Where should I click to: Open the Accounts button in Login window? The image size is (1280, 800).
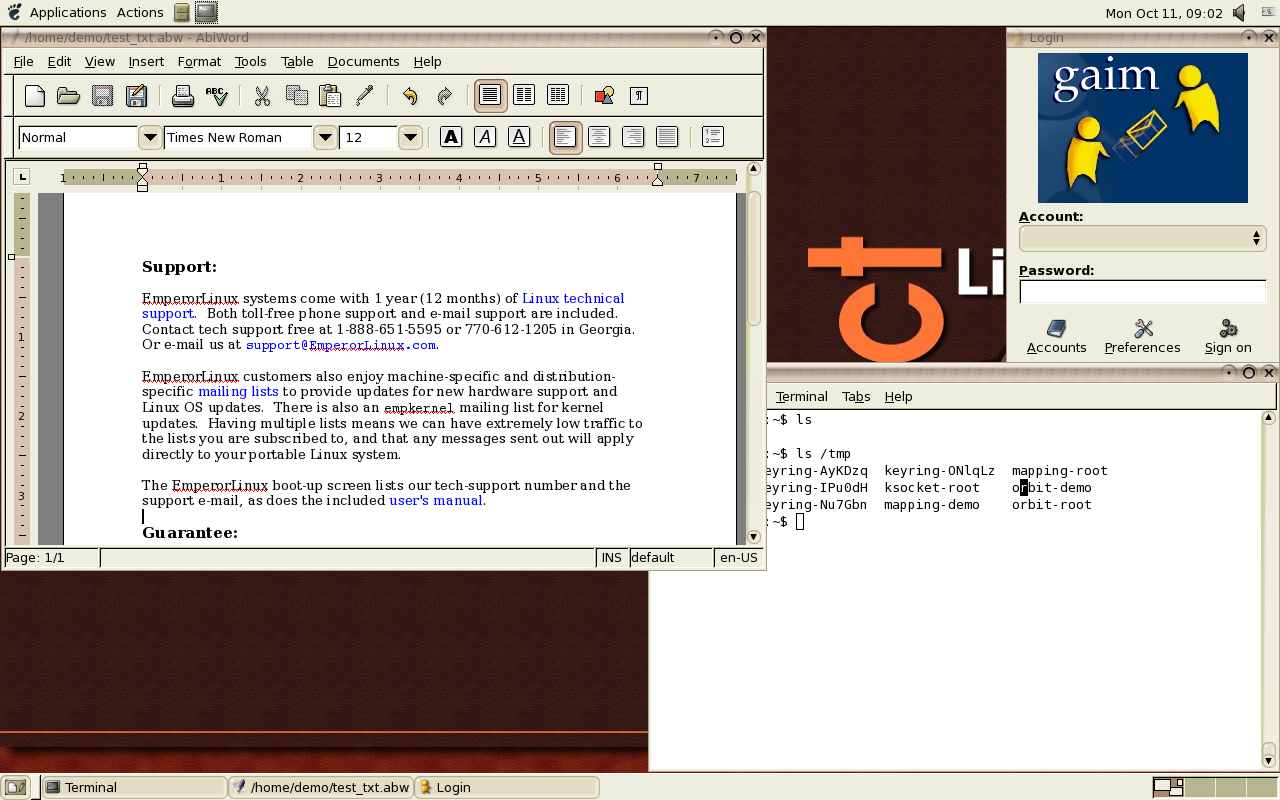tap(1056, 337)
